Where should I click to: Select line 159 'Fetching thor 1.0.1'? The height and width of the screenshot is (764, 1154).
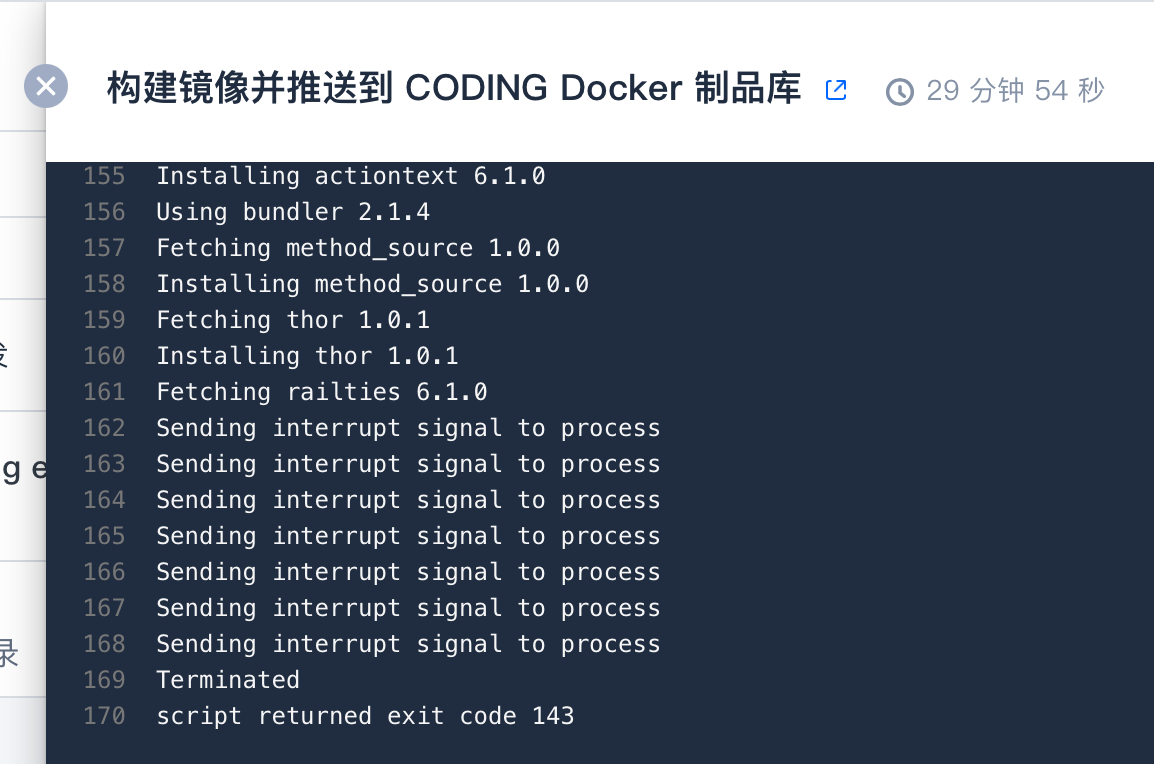293,320
